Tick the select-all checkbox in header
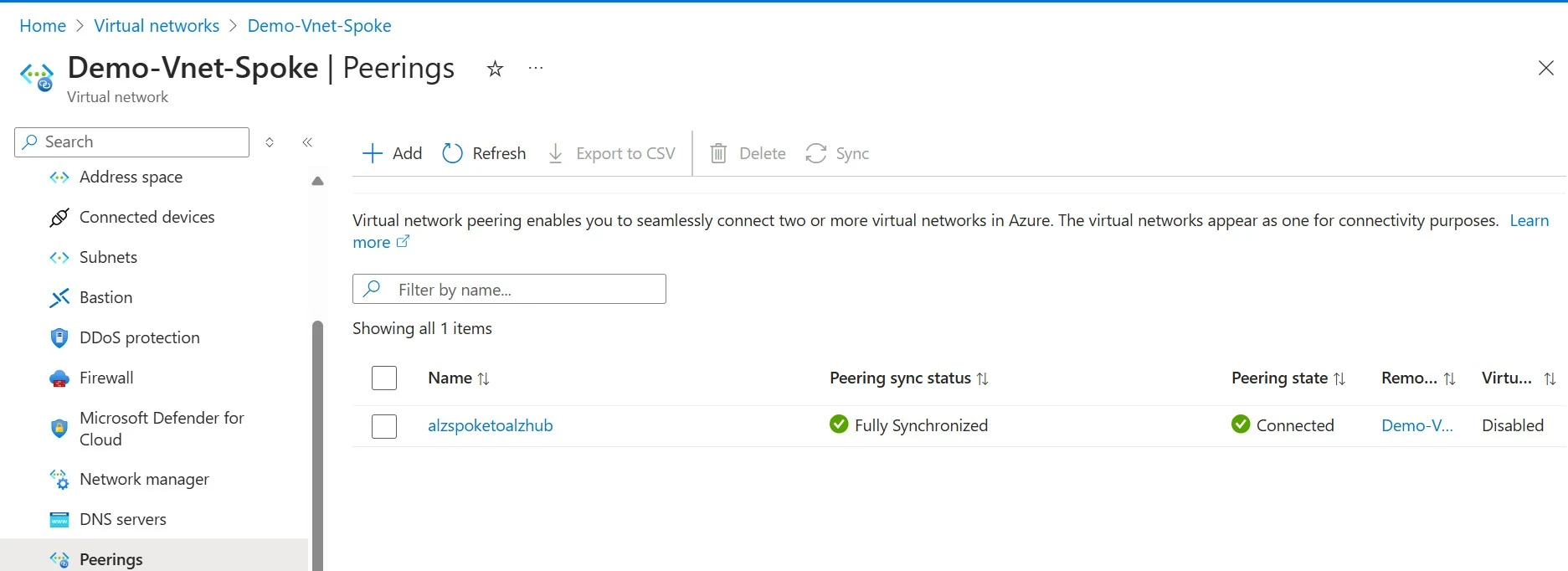The height and width of the screenshot is (571, 1568). (384, 378)
